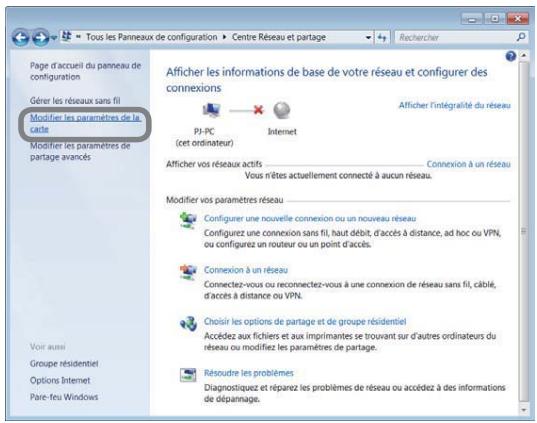Open 'Choisir les options de partage et de groupe résidentiel'
Image resolution: width=537 pixels, height=423 pixels.
coord(305,321)
